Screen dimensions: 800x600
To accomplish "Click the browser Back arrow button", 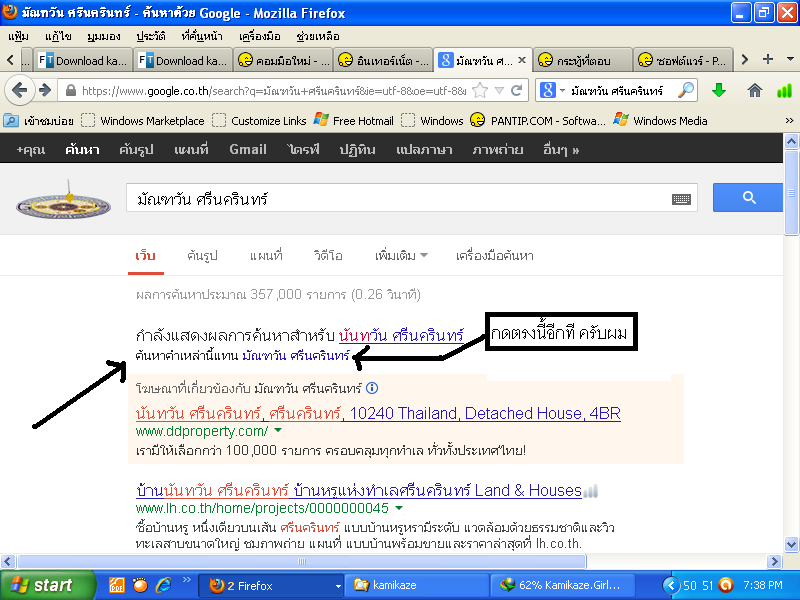I will (19, 91).
